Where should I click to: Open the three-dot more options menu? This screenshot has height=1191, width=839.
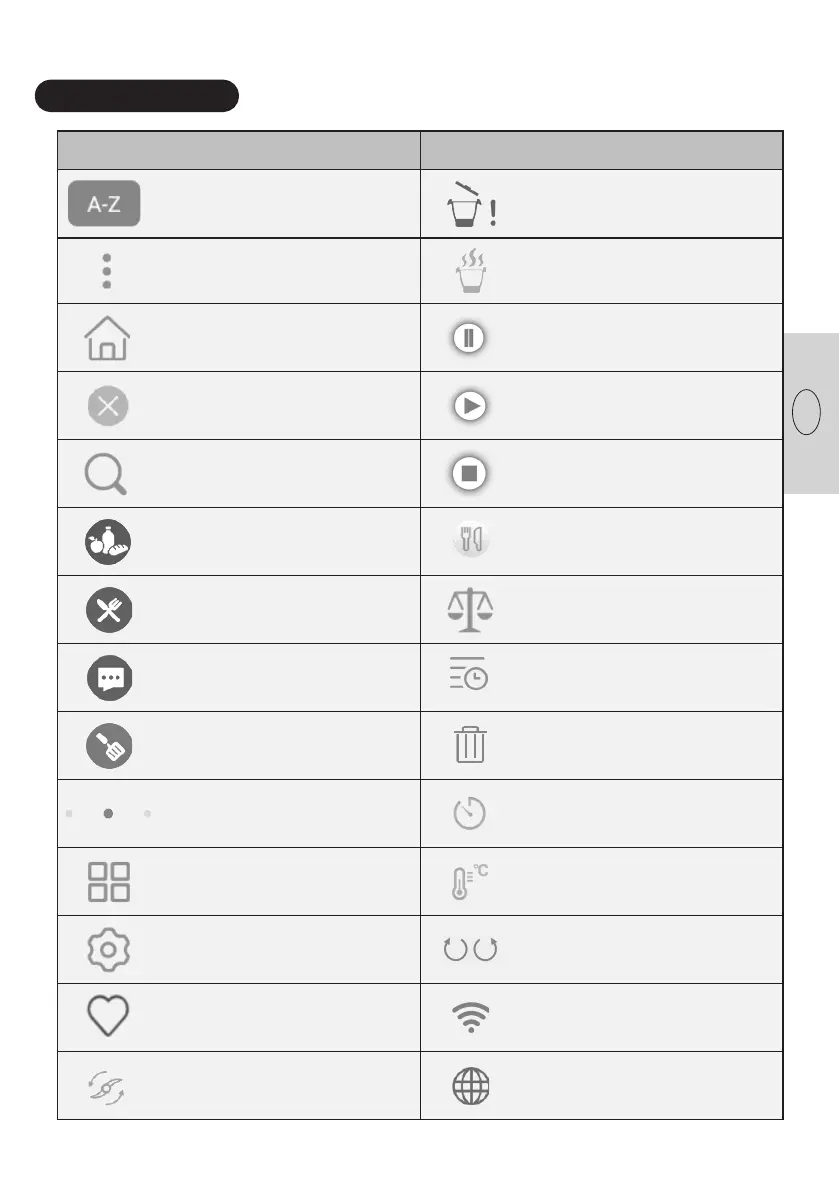pyautogui.click(x=106, y=271)
